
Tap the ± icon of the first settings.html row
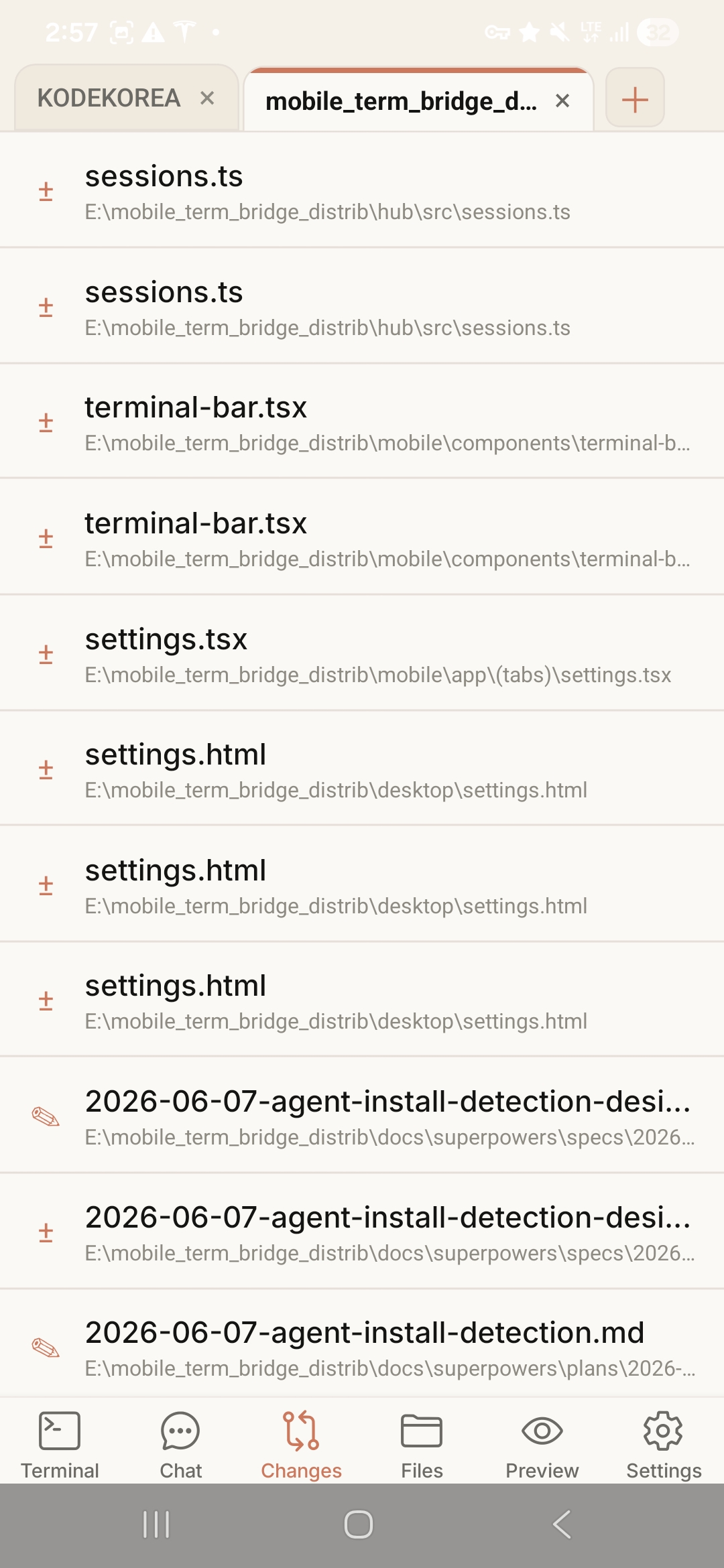click(x=46, y=770)
